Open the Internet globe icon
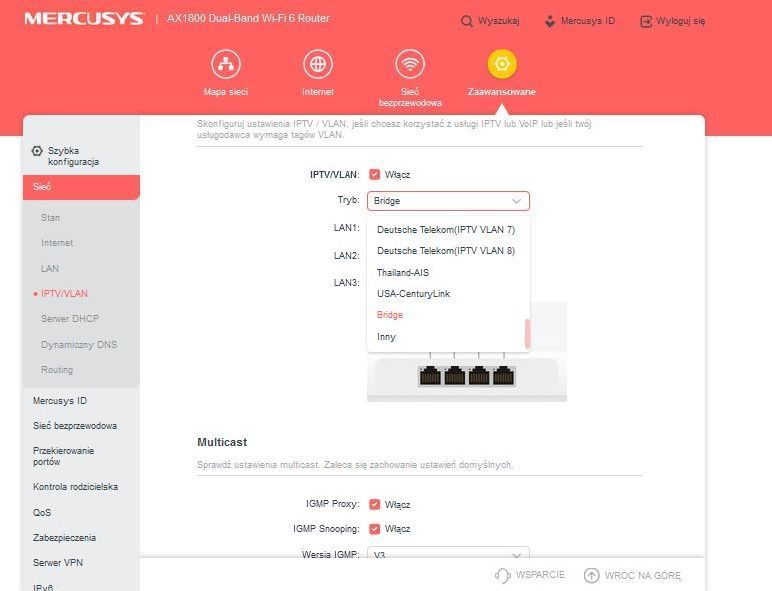Screen dimensions: 772x591 318,64
